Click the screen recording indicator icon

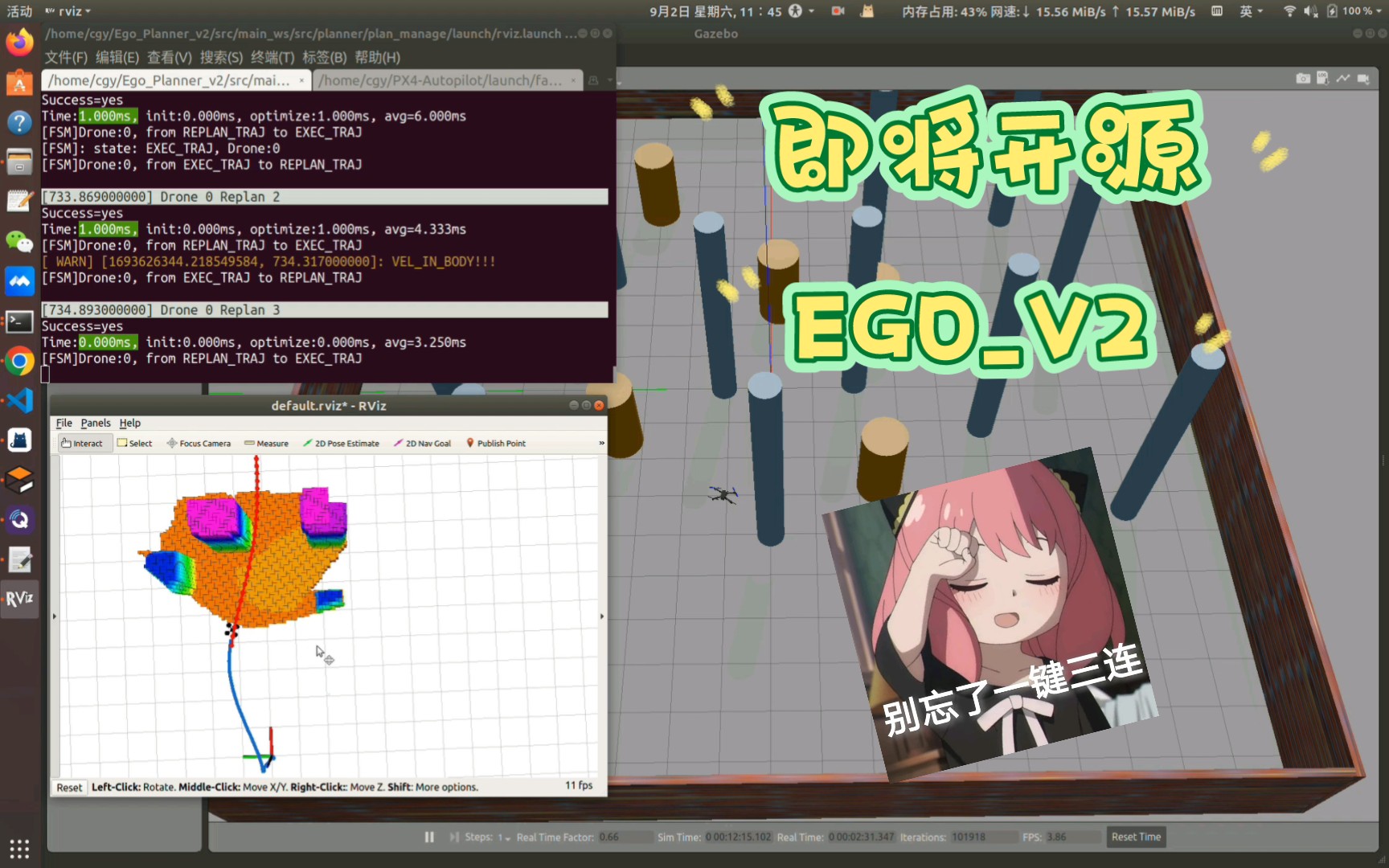click(838, 11)
